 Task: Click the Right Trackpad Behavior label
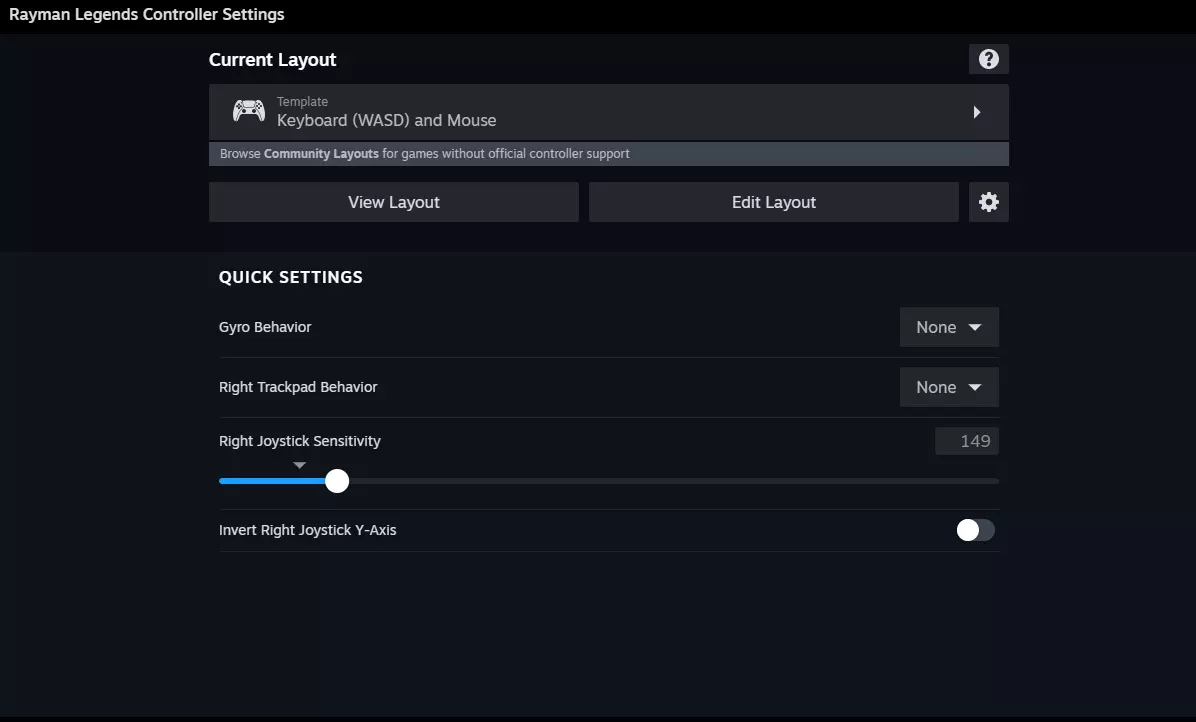coord(298,387)
